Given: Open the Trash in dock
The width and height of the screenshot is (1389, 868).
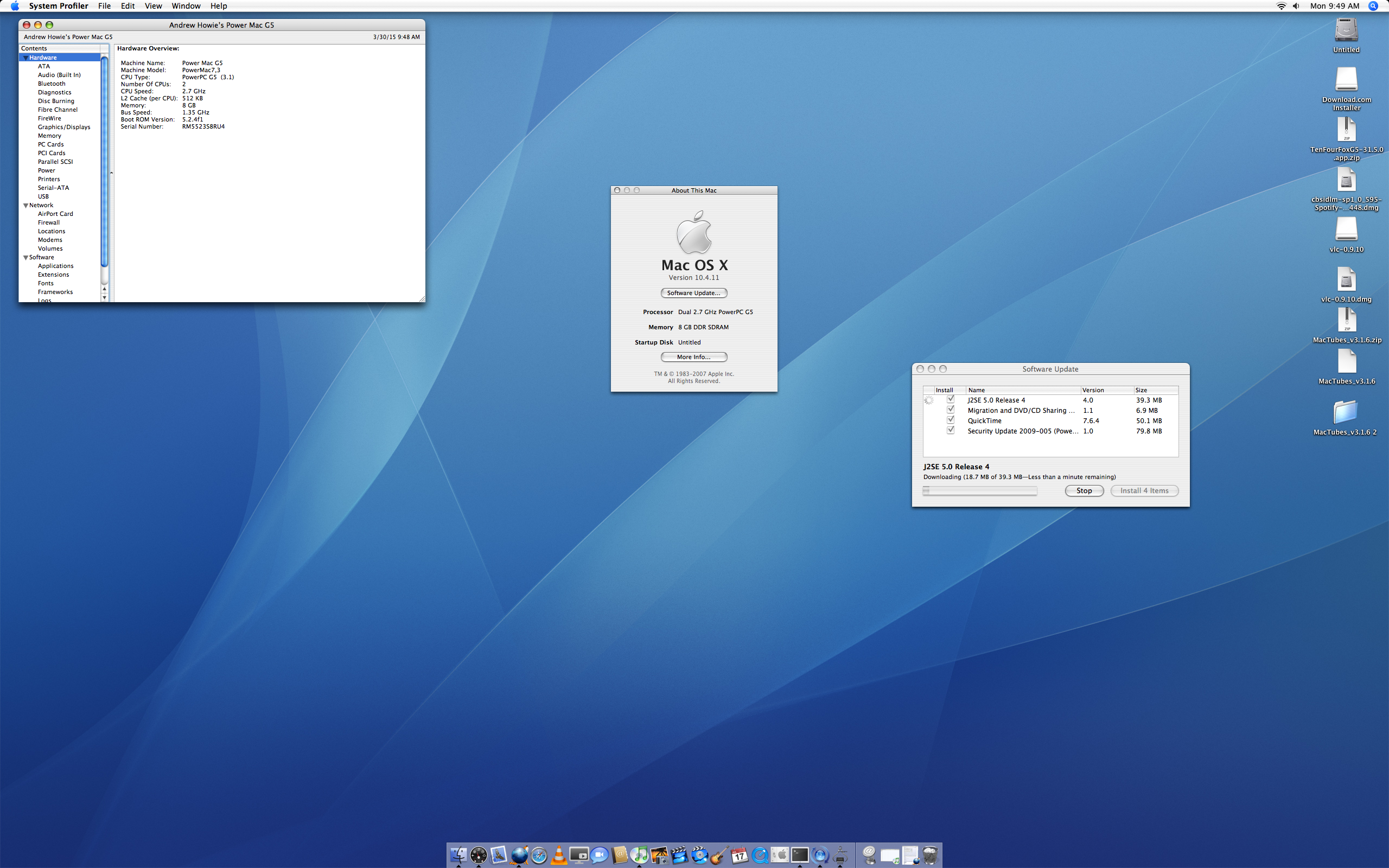Looking at the screenshot, I should 930,855.
